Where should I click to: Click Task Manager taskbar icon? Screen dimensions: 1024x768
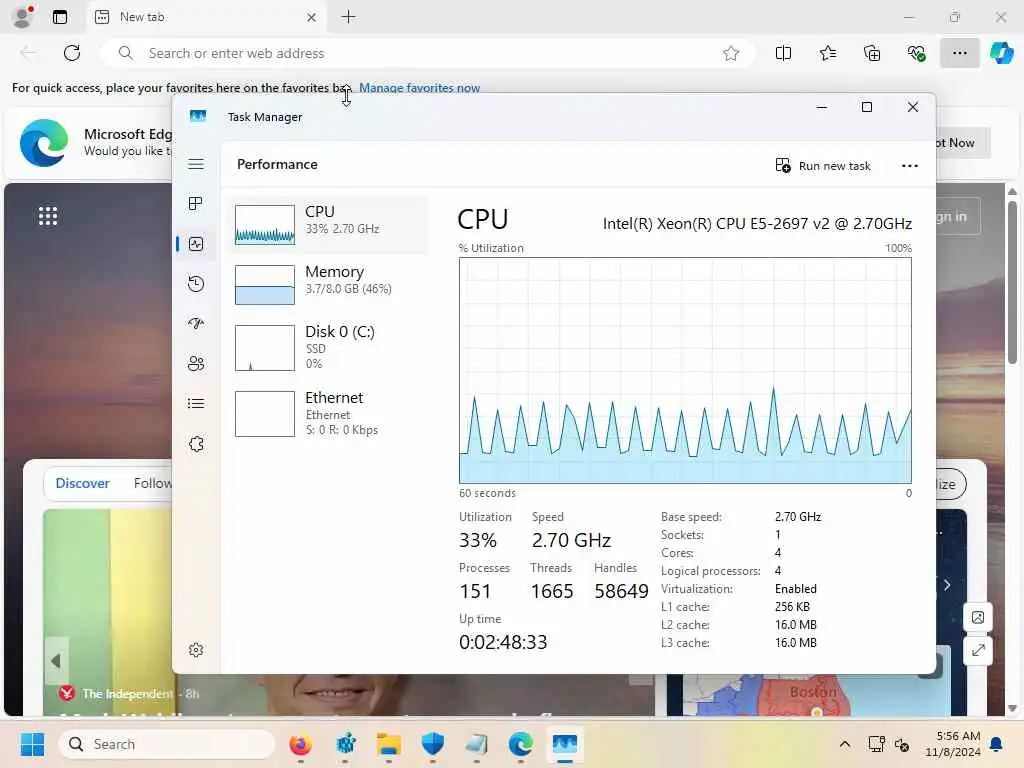click(564, 744)
